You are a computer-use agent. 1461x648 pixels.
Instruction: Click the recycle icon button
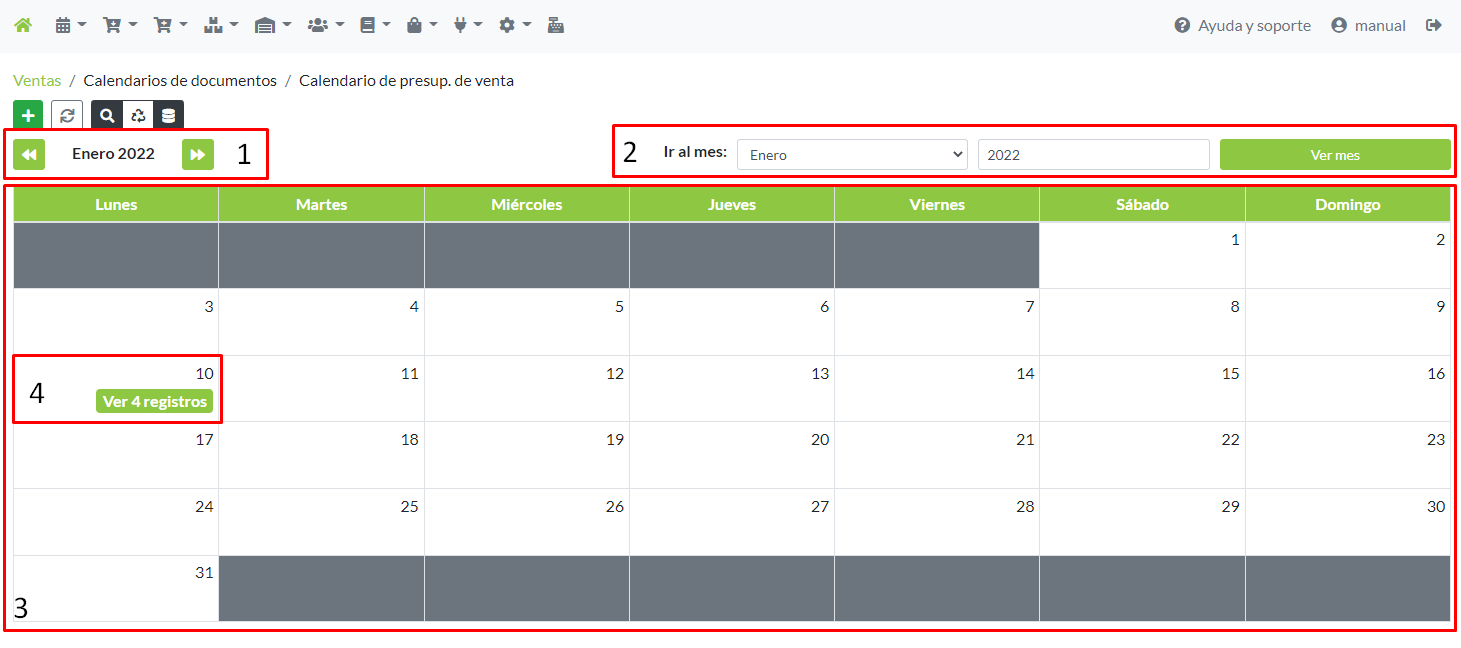click(x=138, y=116)
